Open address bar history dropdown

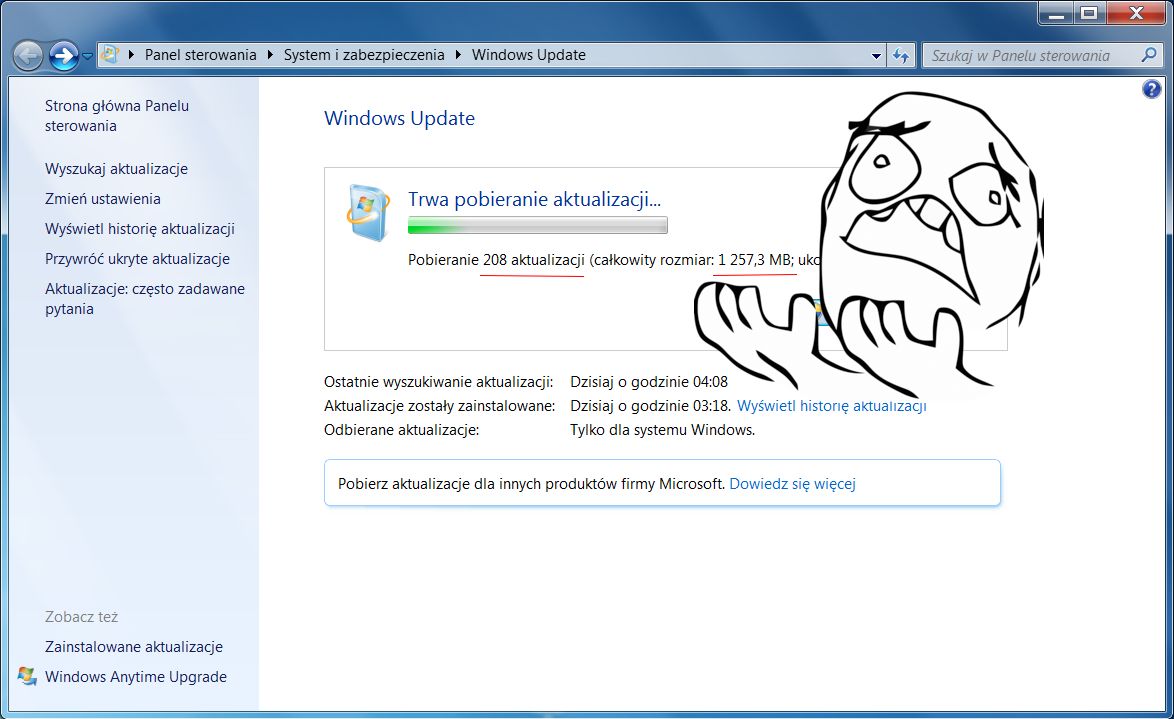pyautogui.click(x=876, y=55)
